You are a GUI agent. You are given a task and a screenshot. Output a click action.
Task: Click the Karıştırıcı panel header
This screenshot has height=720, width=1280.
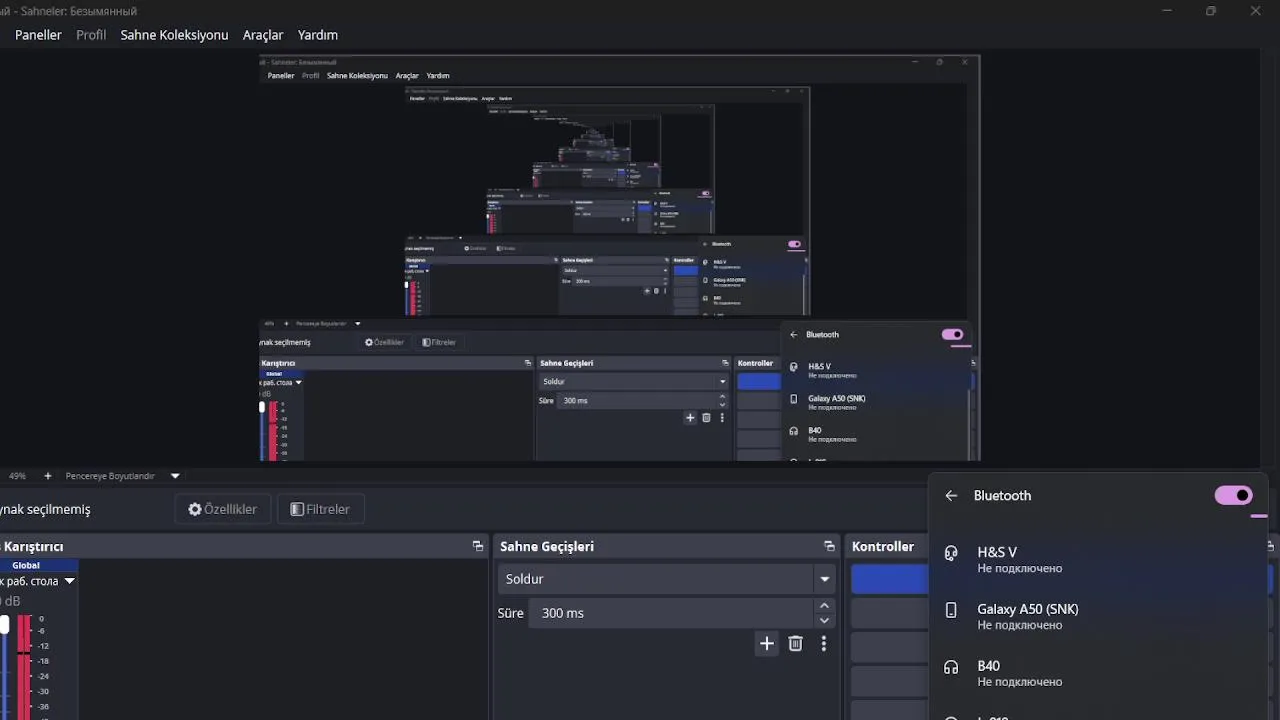click(x=244, y=546)
